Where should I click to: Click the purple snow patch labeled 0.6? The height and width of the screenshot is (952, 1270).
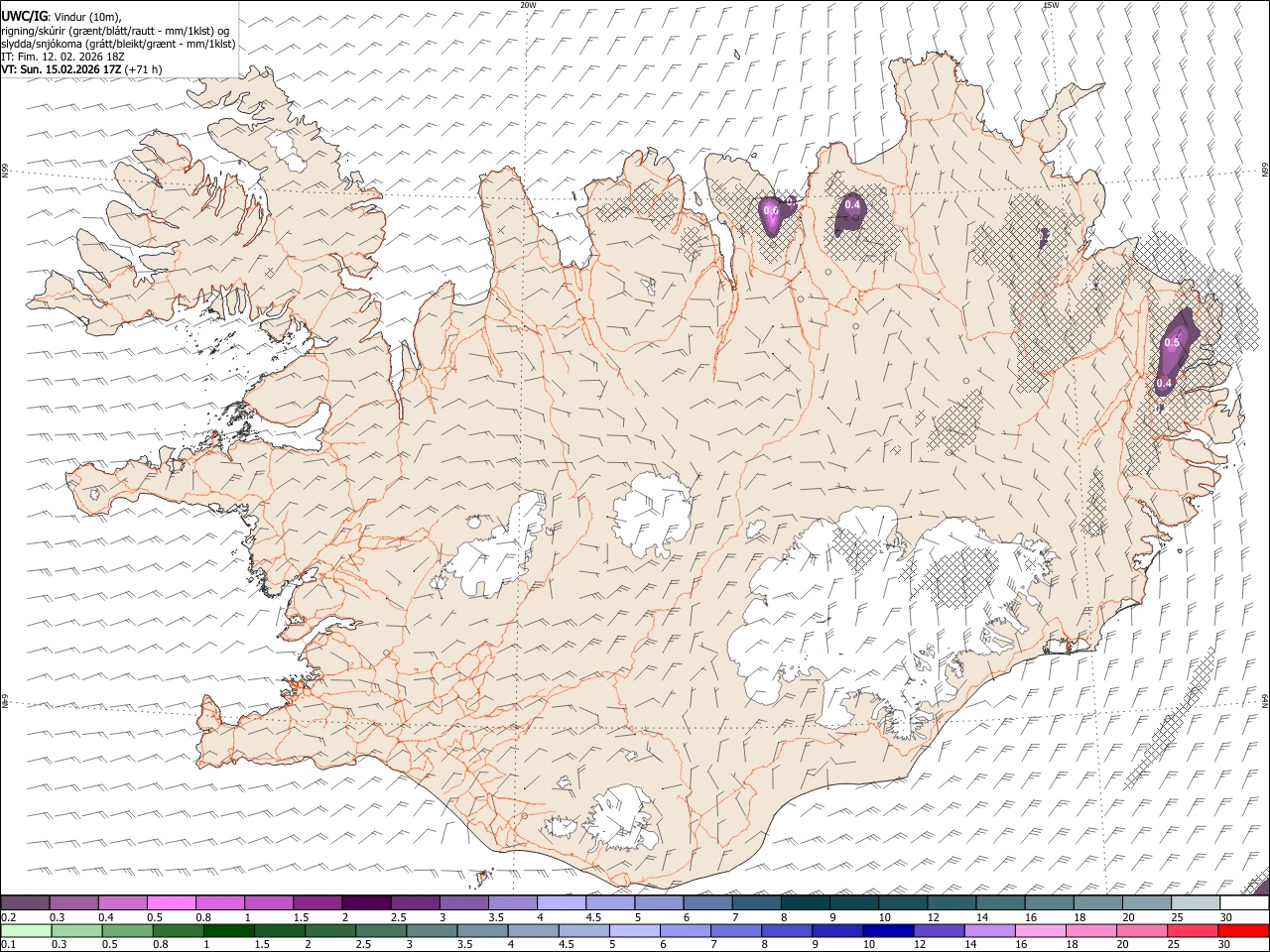[772, 218]
